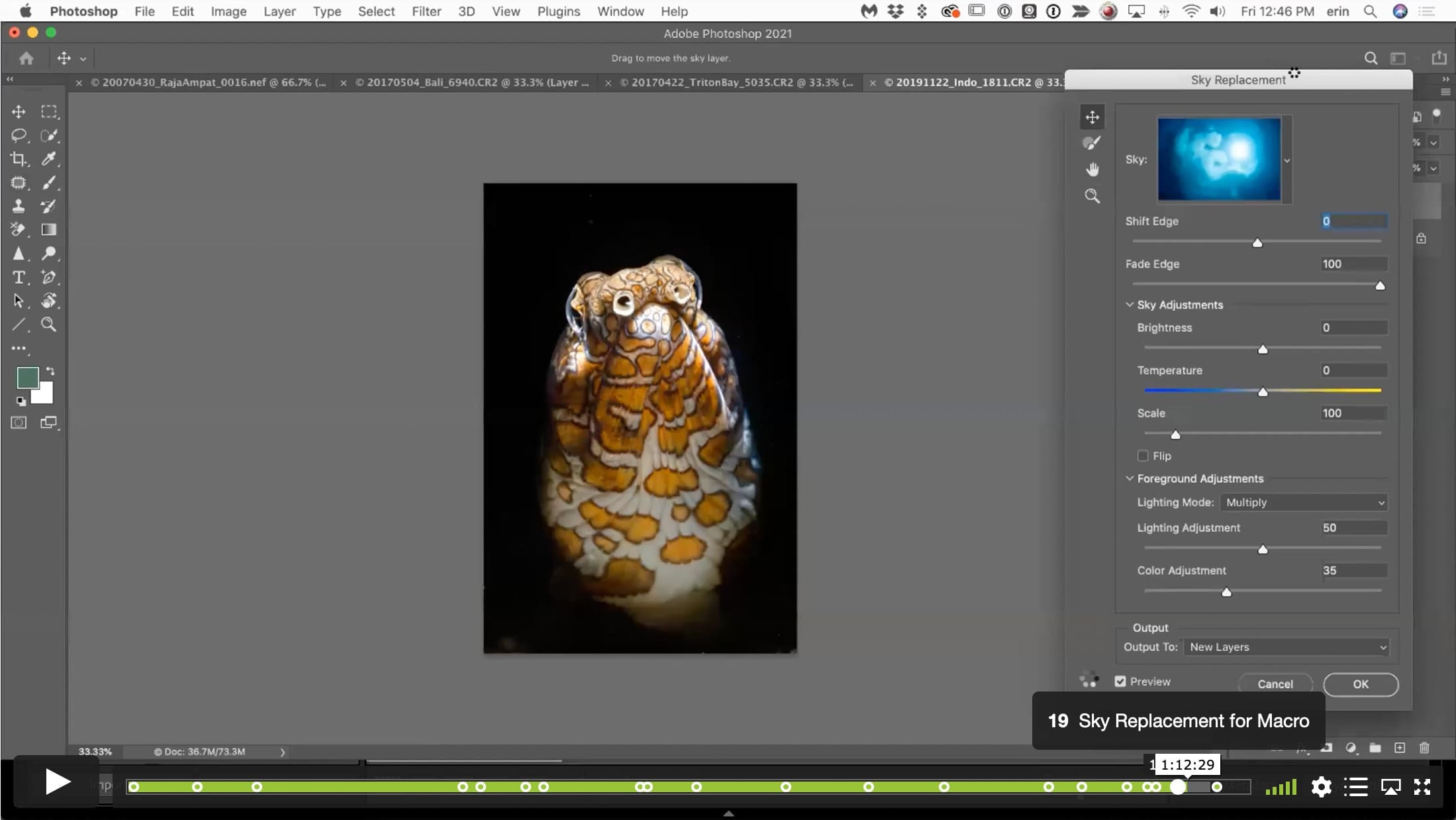Enable the Flip checkbox

coord(1143,456)
